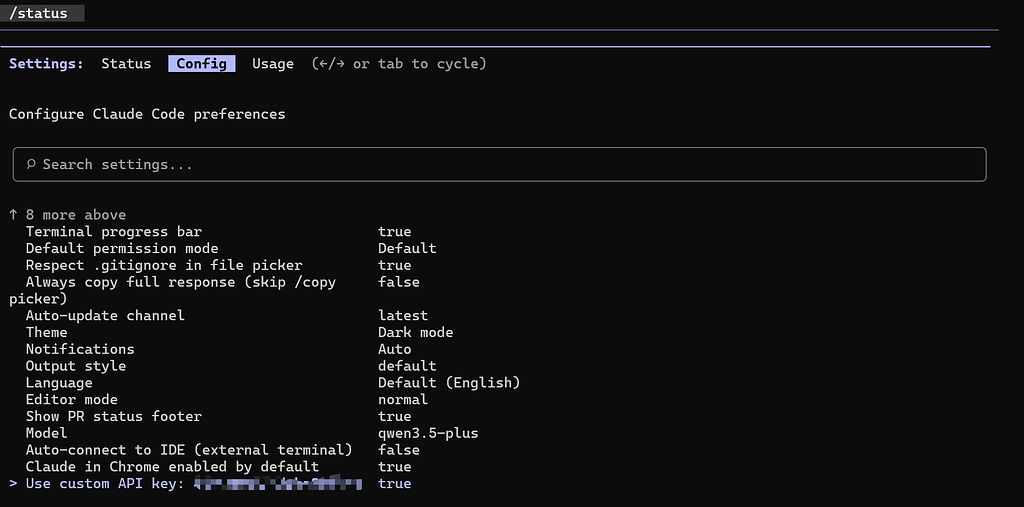Click the Search settings input field

tap(500, 165)
